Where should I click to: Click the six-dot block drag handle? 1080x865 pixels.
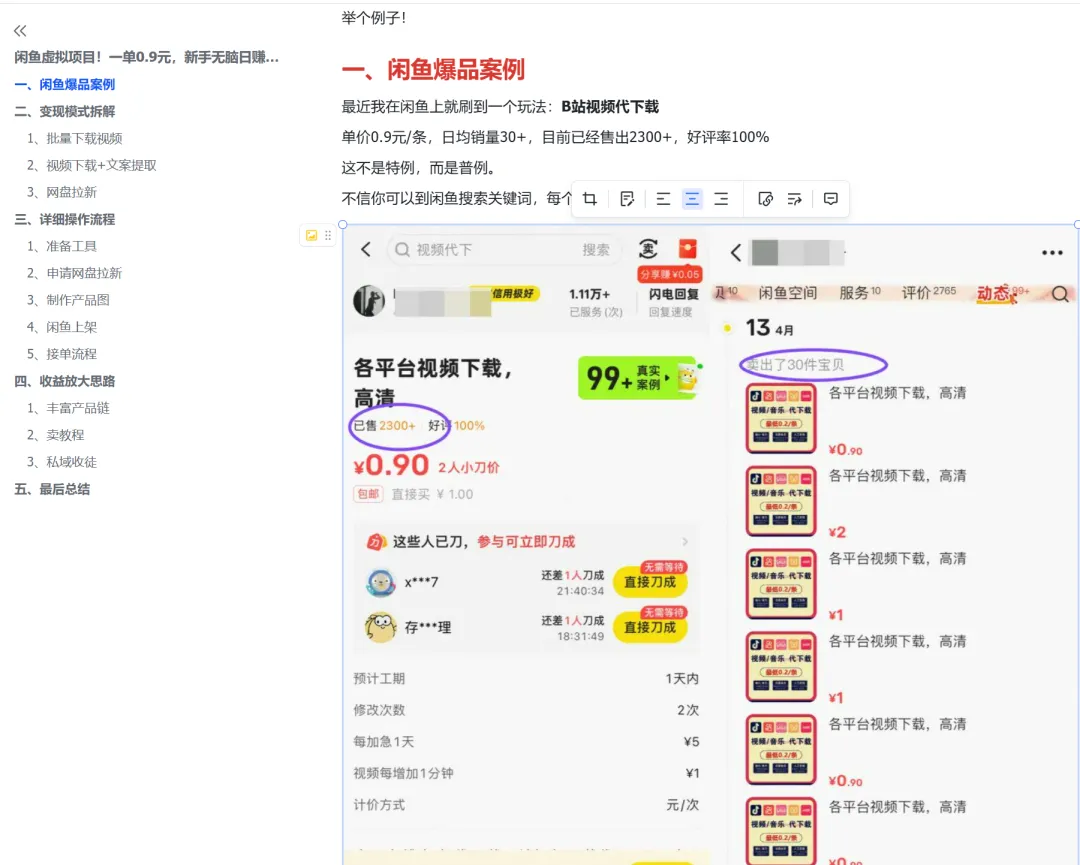328,236
